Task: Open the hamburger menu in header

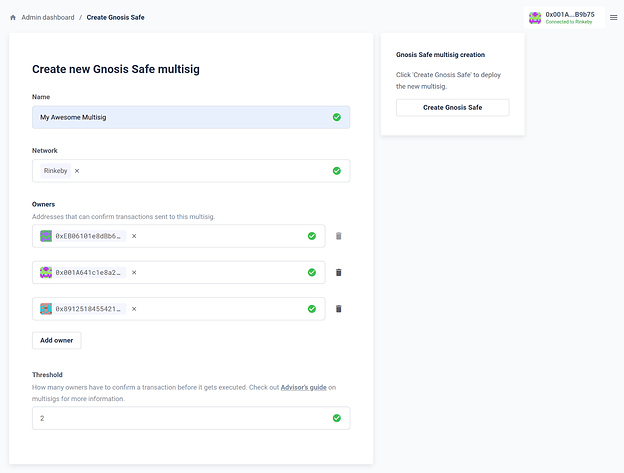Action: pos(612,17)
